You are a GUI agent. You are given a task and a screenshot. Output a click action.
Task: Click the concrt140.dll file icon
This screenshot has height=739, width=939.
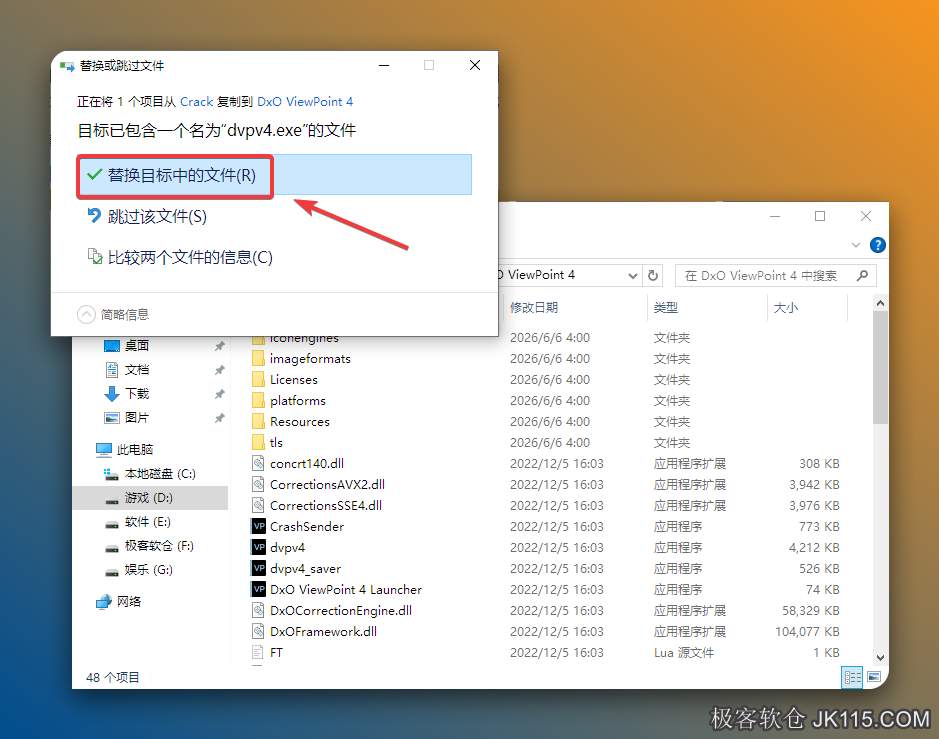tap(258, 464)
